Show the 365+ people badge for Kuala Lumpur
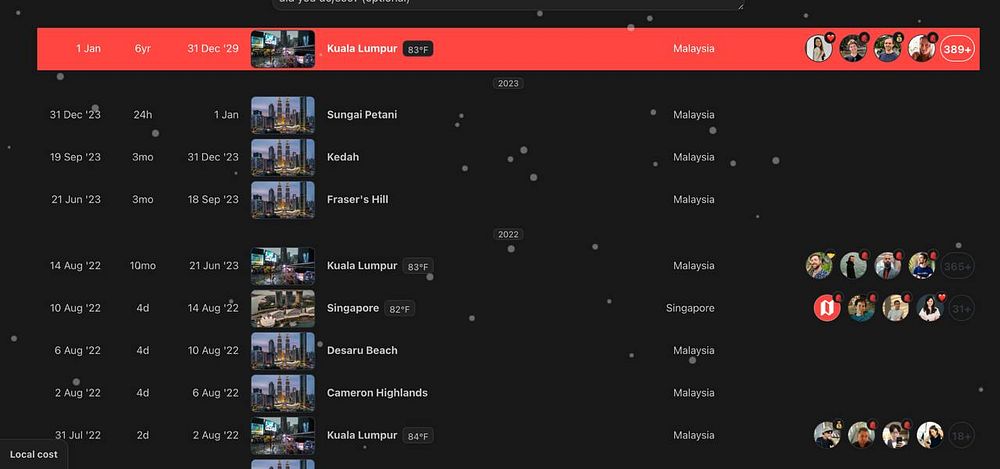 click(958, 266)
